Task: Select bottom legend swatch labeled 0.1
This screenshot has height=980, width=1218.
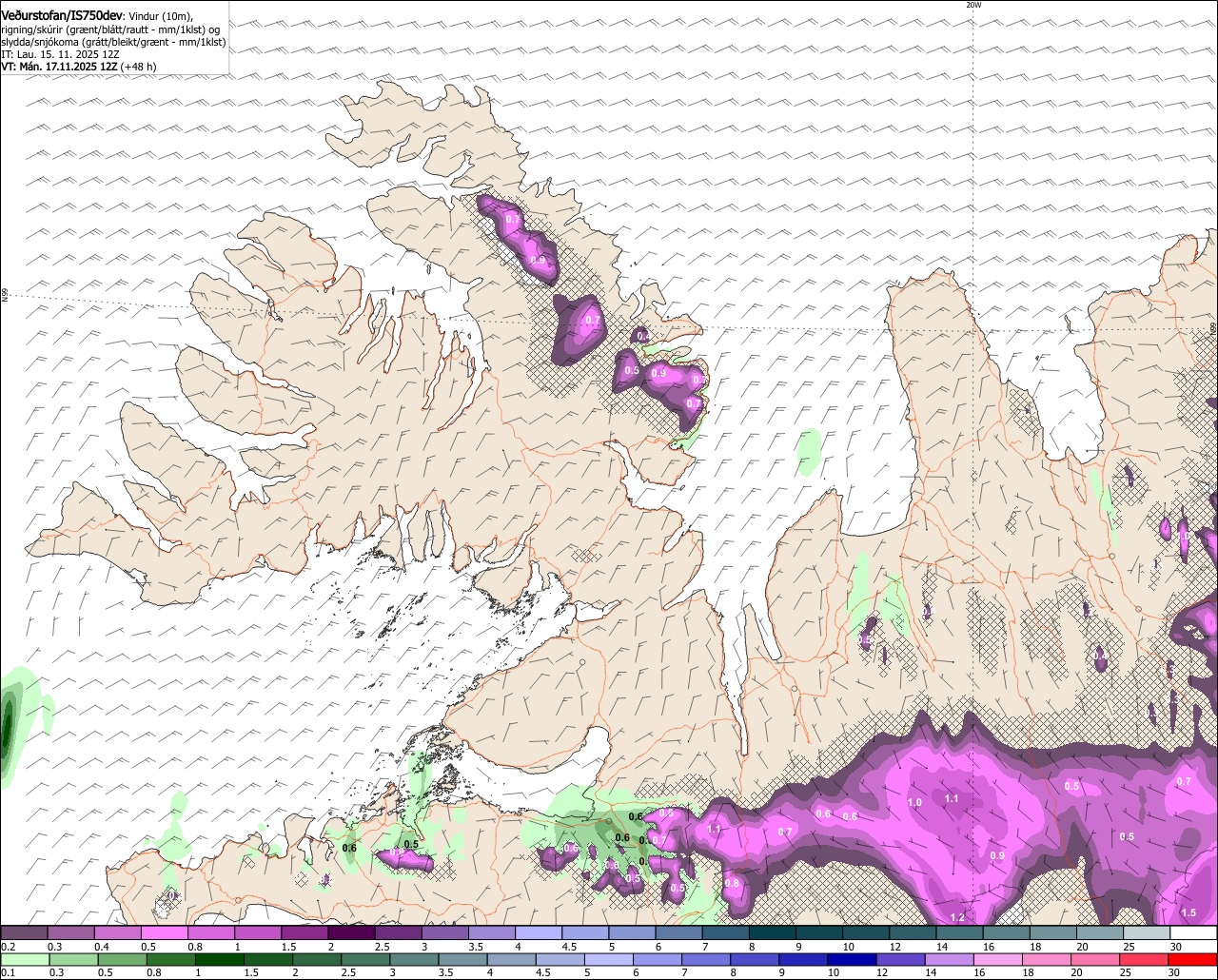Action: tap(24, 959)
